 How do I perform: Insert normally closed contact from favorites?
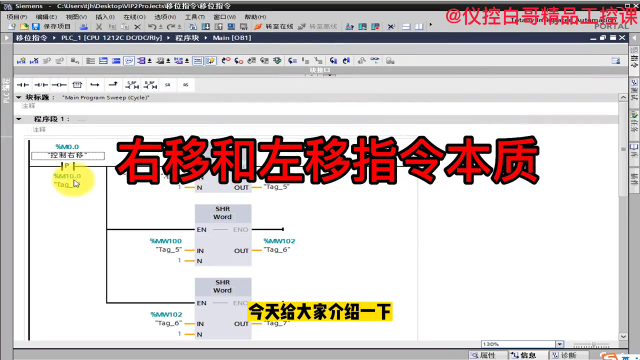(x=41, y=85)
